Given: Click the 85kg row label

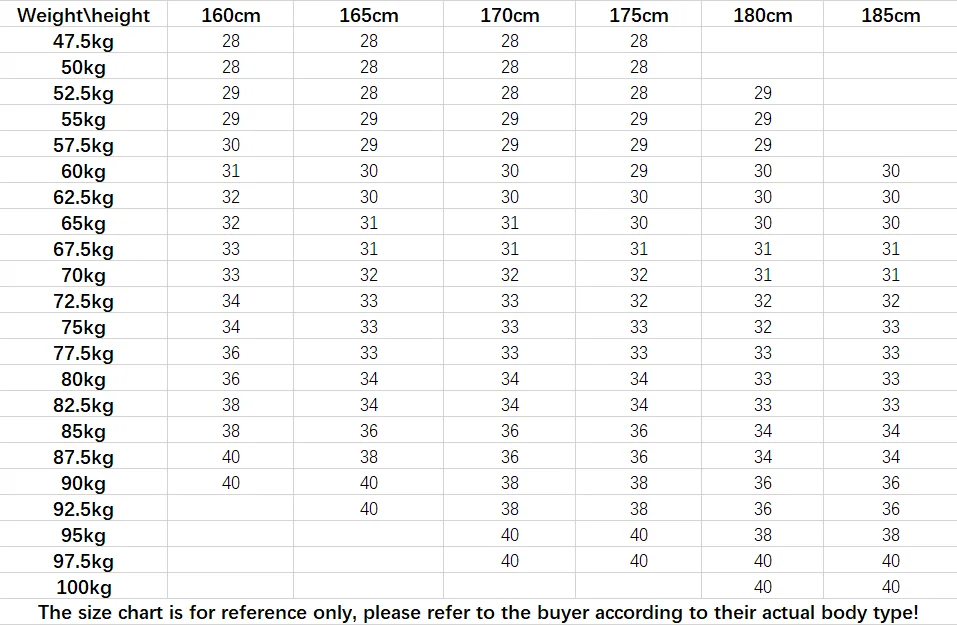Looking at the screenshot, I should [x=84, y=432].
